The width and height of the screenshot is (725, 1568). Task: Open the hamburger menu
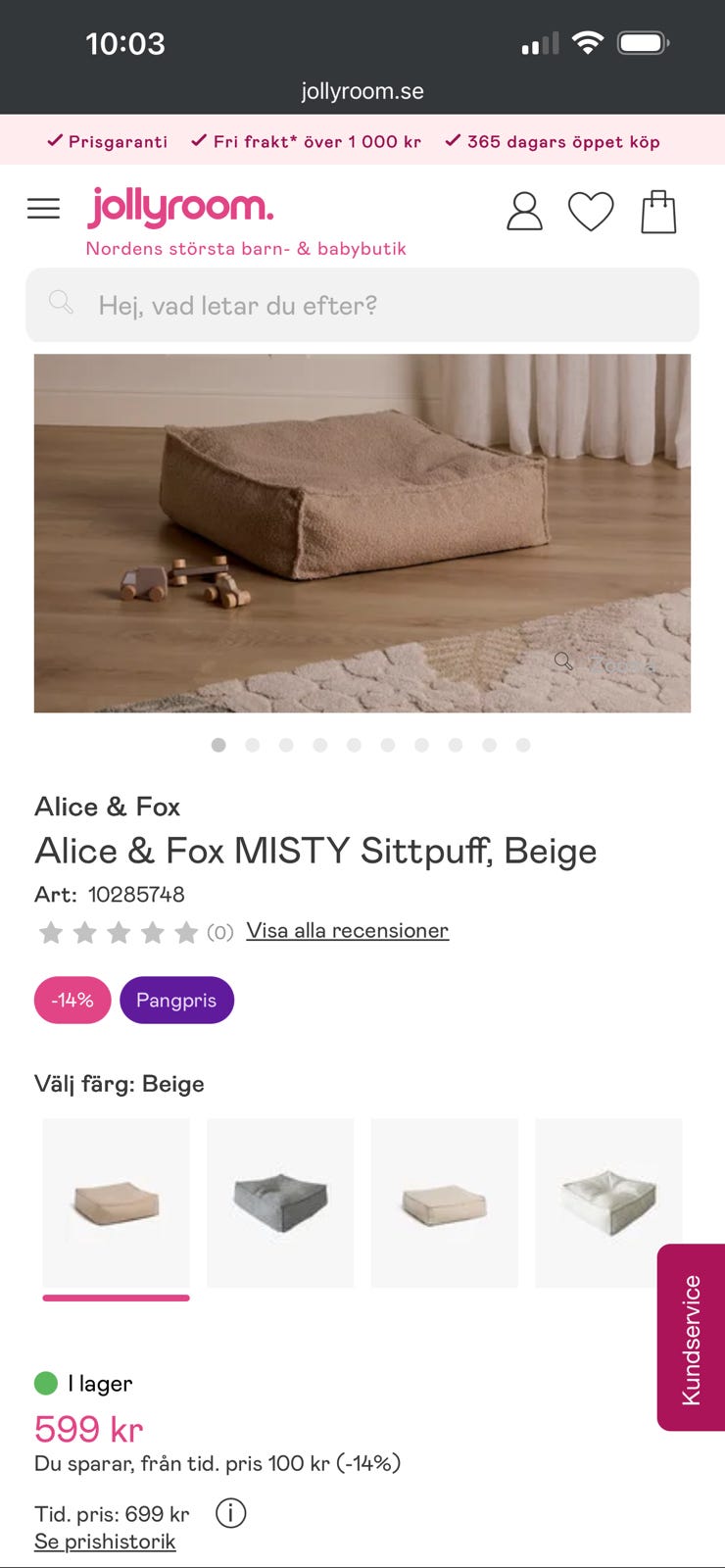click(x=43, y=209)
